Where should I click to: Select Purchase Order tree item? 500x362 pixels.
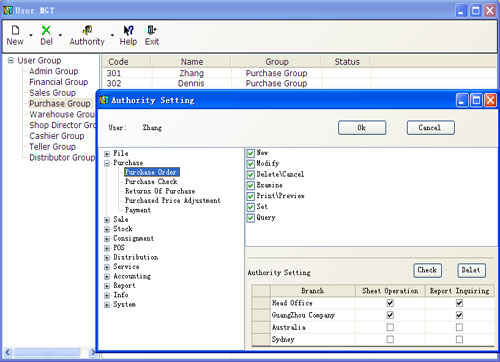[152, 172]
